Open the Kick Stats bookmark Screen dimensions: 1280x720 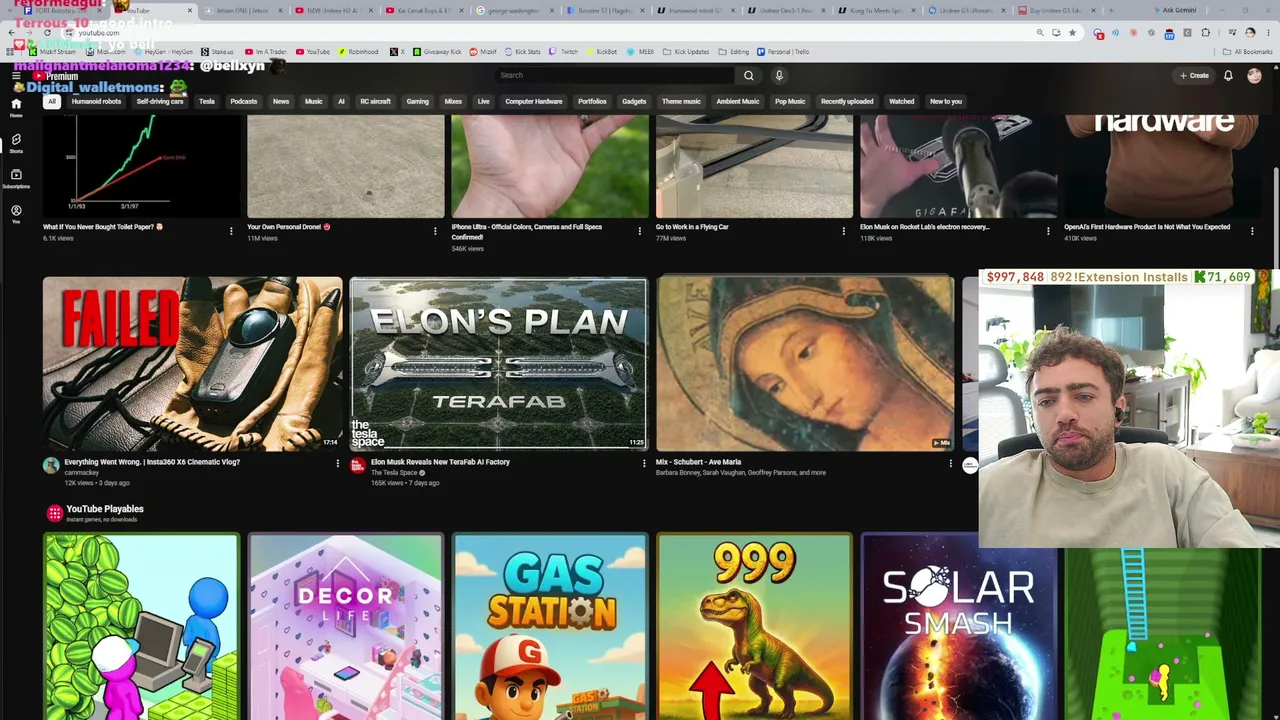523,52
